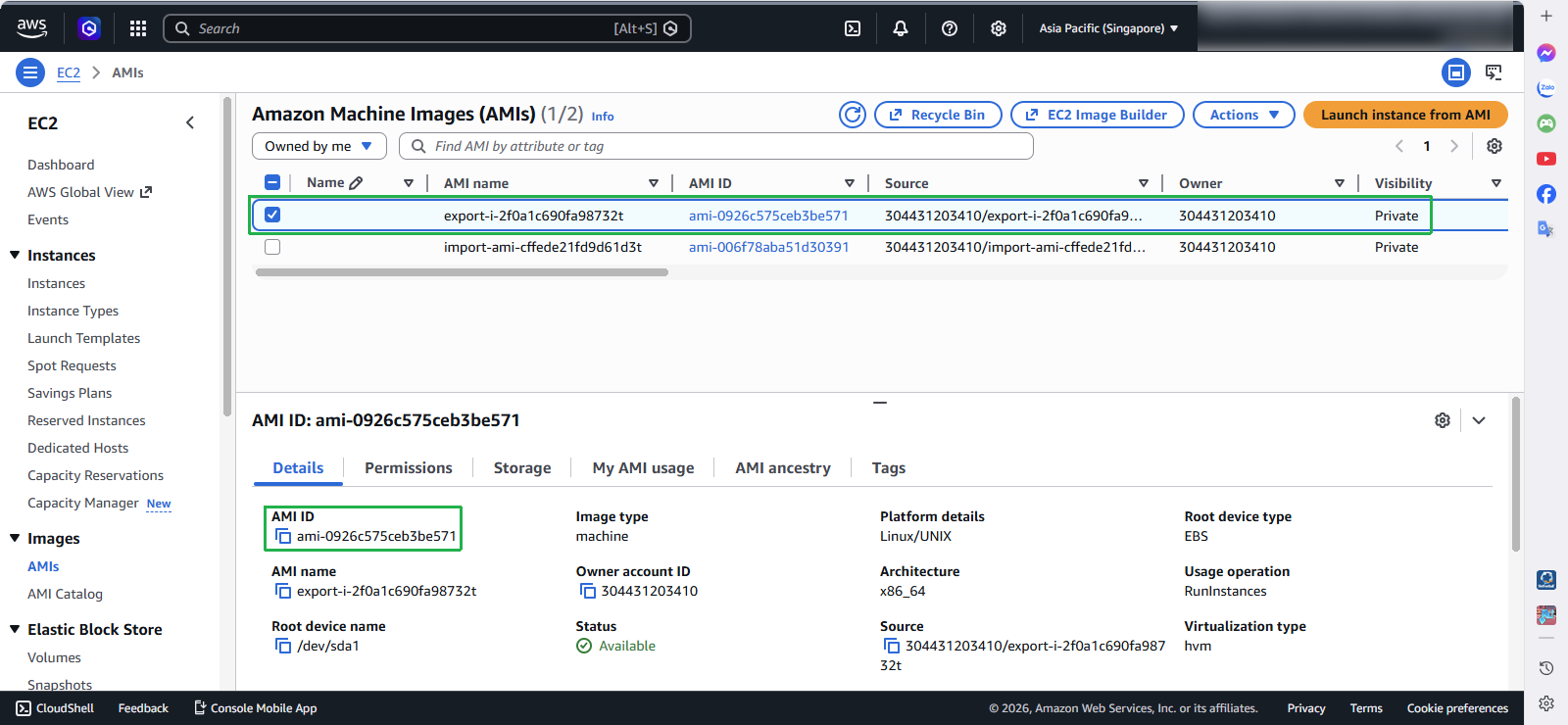Focus the top AWS Search box
This screenshot has width=1568, height=725.
[427, 28]
